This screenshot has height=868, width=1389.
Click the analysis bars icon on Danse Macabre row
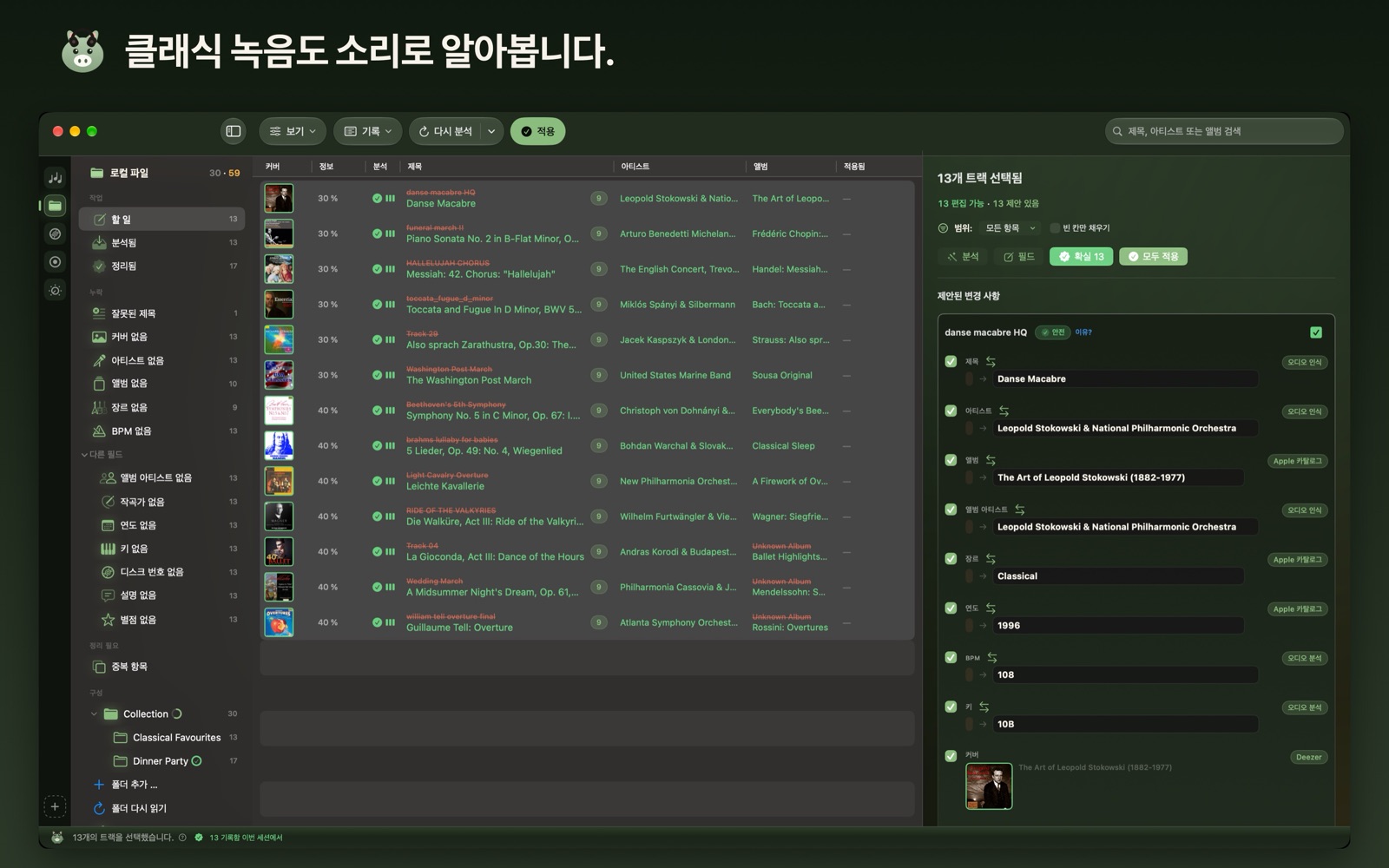click(x=390, y=199)
